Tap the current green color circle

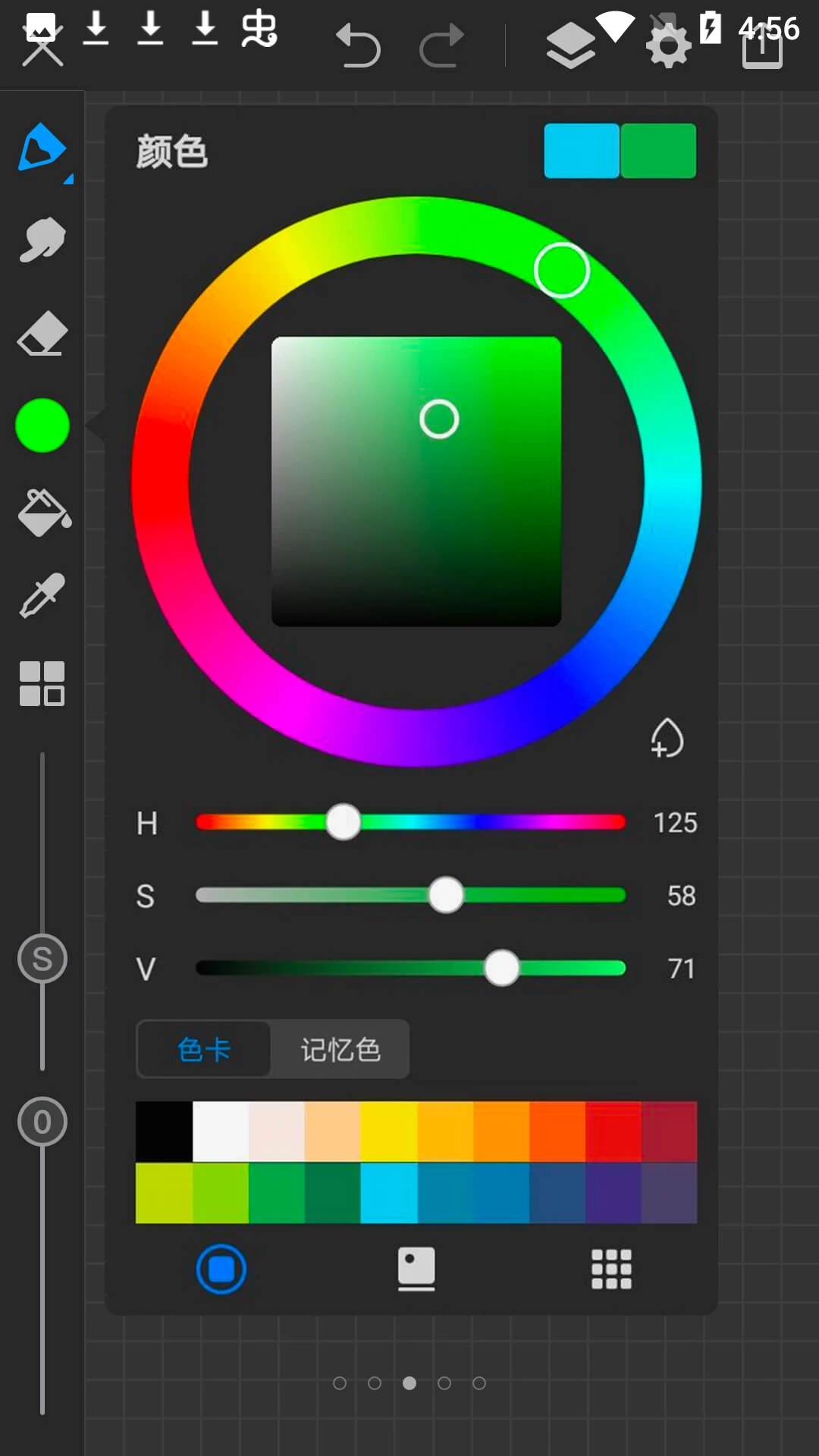(42, 425)
